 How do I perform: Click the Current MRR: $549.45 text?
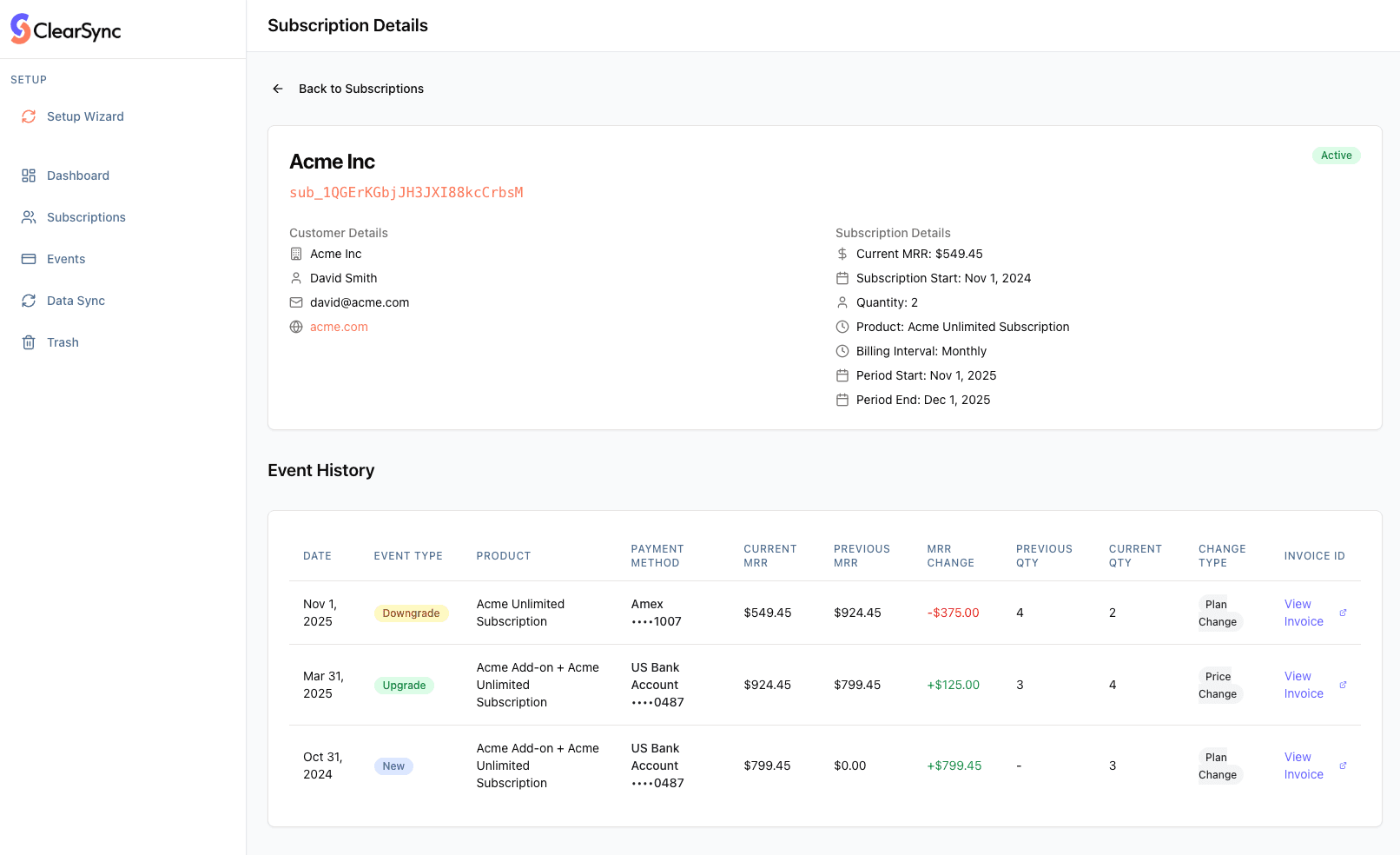(920, 254)
